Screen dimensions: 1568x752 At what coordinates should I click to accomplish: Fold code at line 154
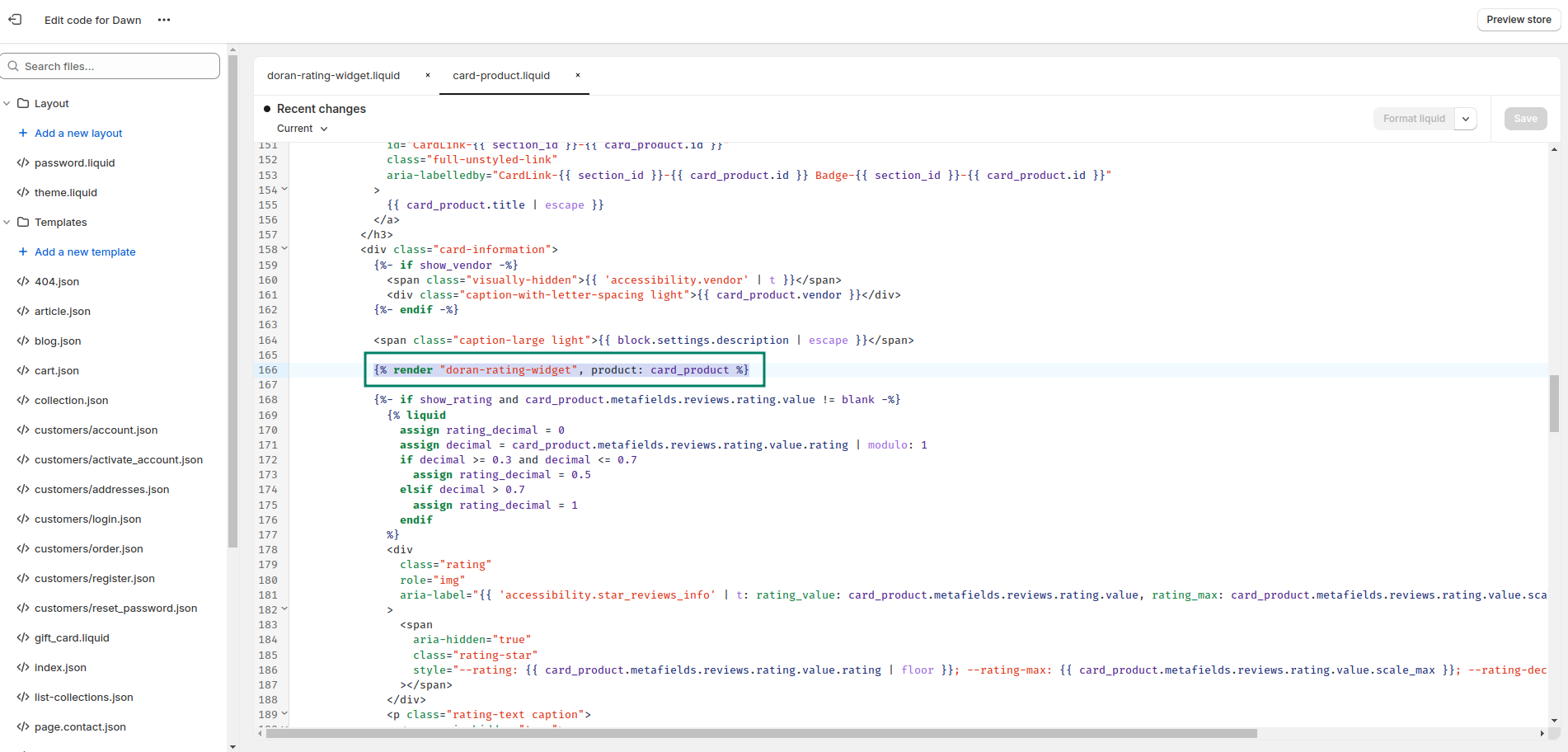click(x=285, y=190)
